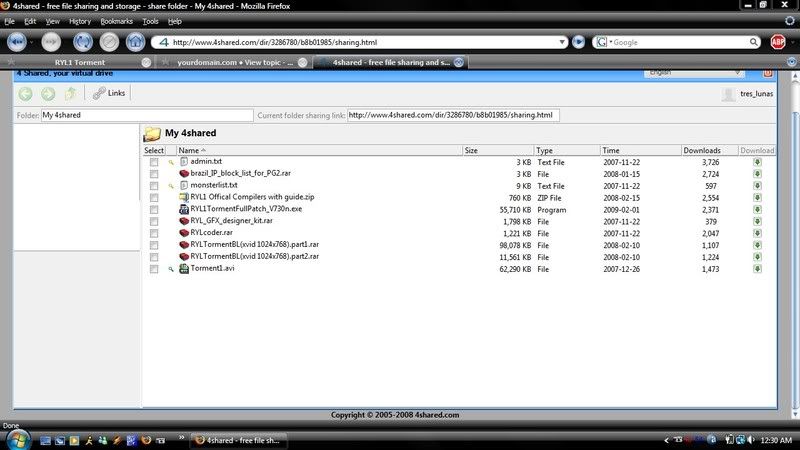Open the tres_lunas user profile link
800x450 pixels.
(757, 94)
